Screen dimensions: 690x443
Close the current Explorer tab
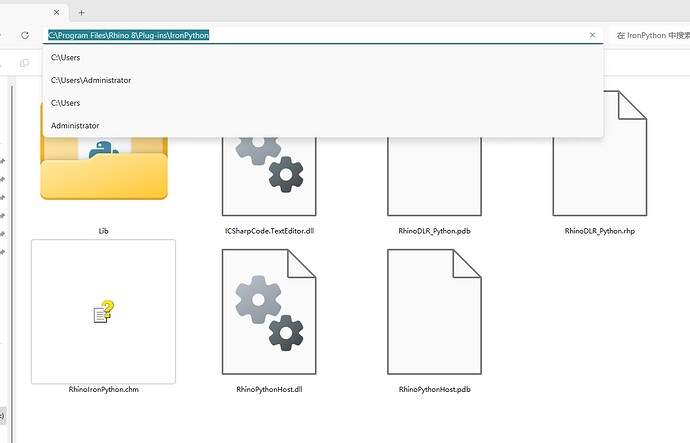(x=56, y=12)
